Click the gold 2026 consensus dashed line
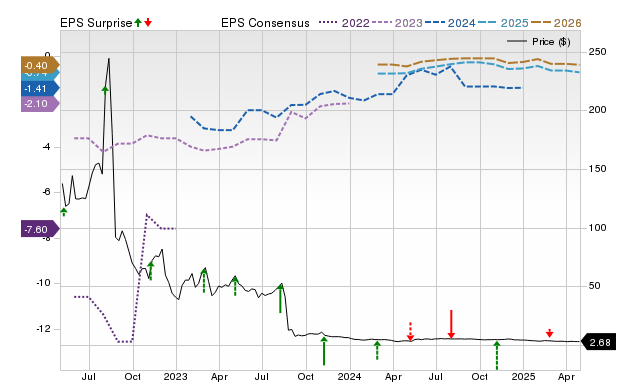The width and height of the screenshot is (640, 382). 479,58
